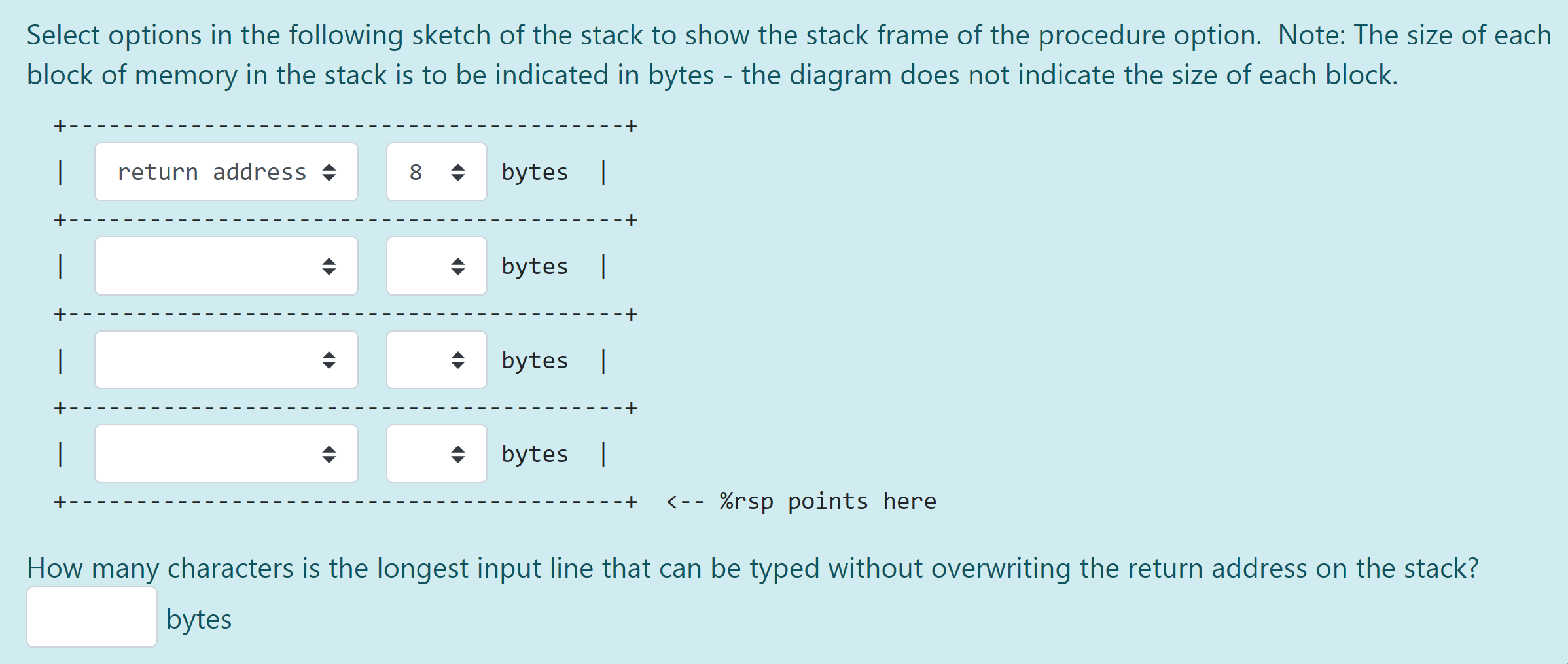Open the second row's empty label dropdown
This screenshot has width=1568, height=664.
click(226, 266)
